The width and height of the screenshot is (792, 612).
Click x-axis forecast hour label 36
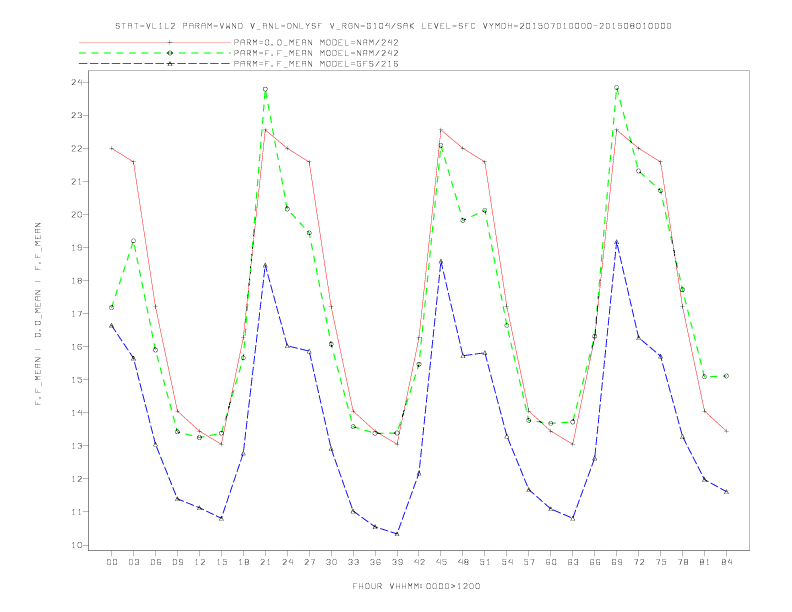[x=375, y=562]
